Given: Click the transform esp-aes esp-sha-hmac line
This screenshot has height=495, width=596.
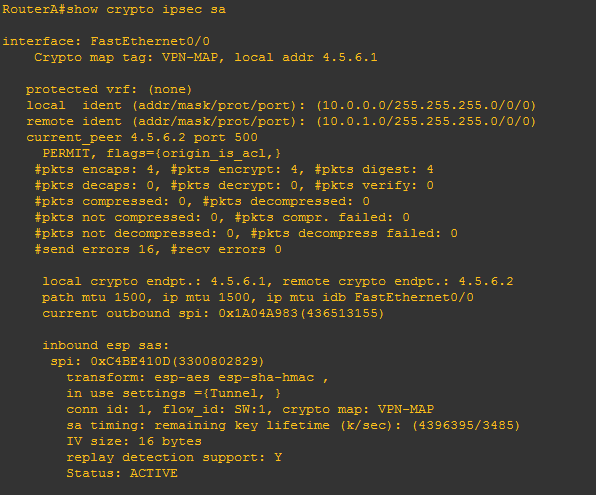Looking at the screenshot, I should point(197,378).
